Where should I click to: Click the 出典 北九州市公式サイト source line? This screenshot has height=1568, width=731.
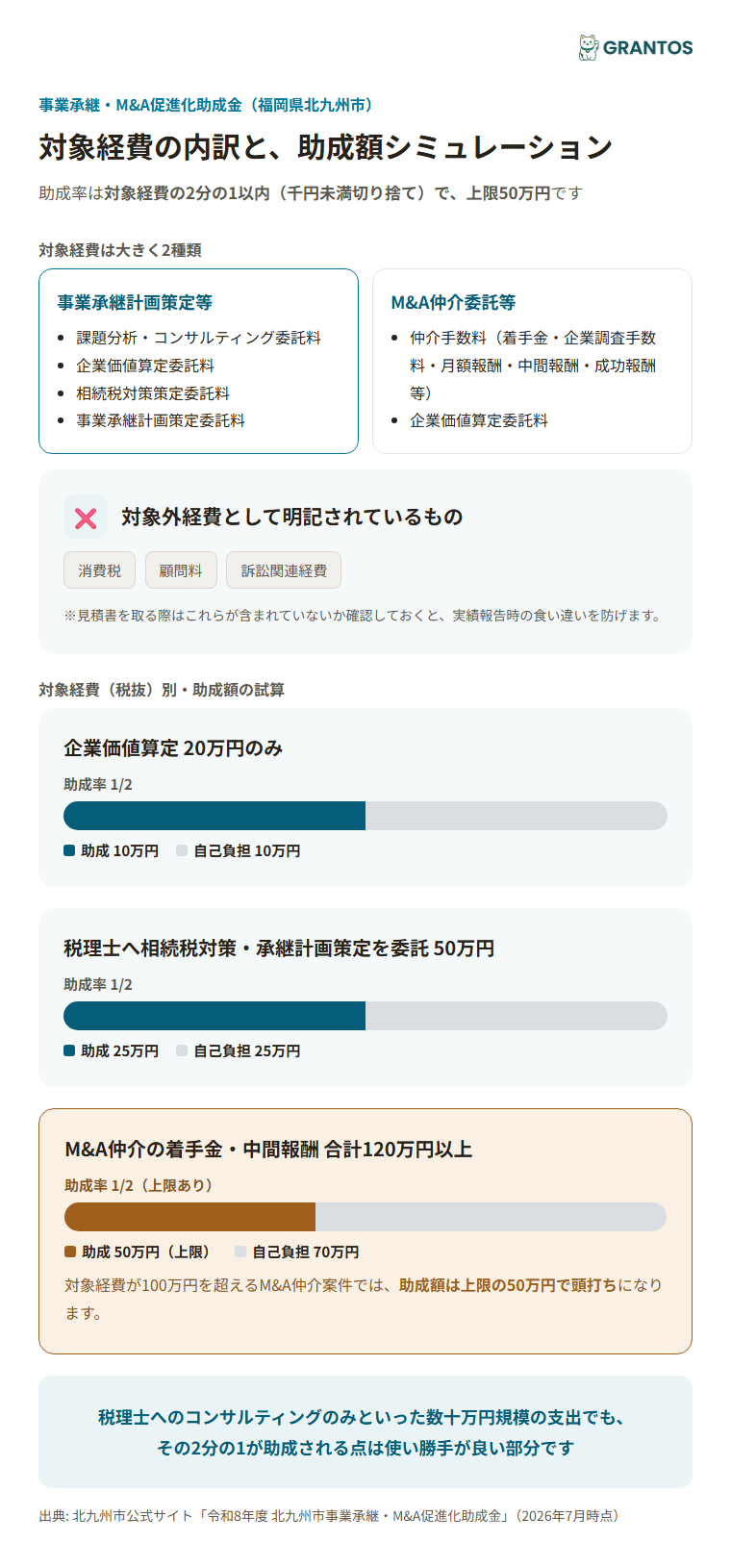coord(330,1515)
